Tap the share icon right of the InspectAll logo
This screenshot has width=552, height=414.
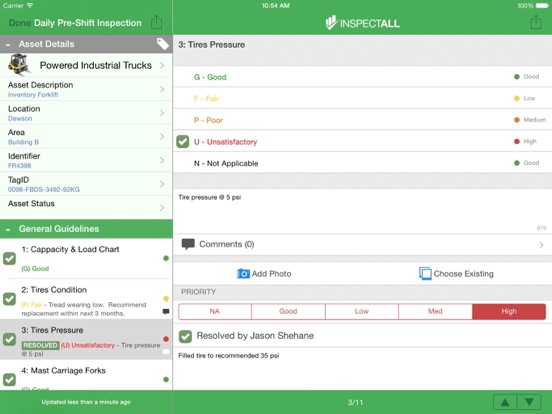tap(536, 22)
